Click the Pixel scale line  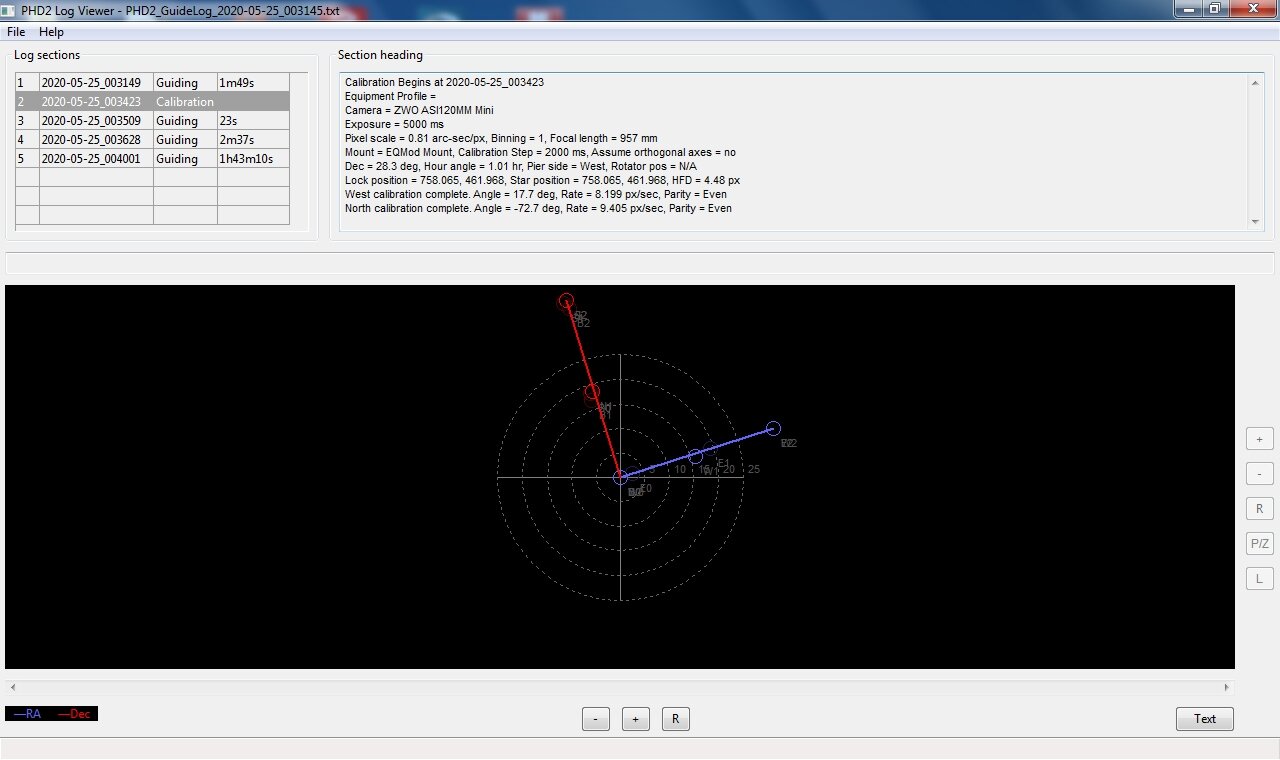pos(501,138)
